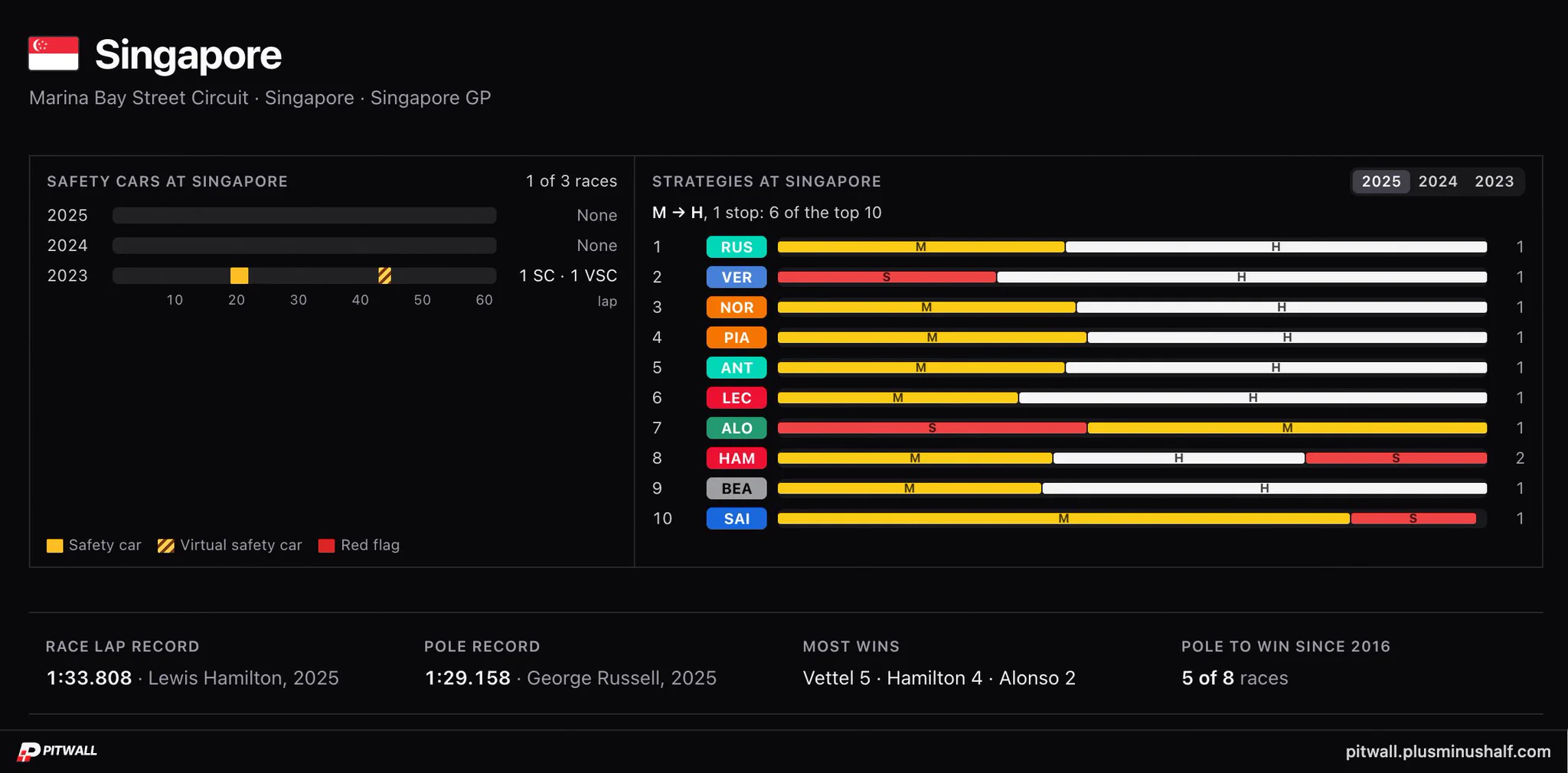Click the Virtual safety car legend swatch
This screenshot has height=773, width=1568.
point(165,546)
